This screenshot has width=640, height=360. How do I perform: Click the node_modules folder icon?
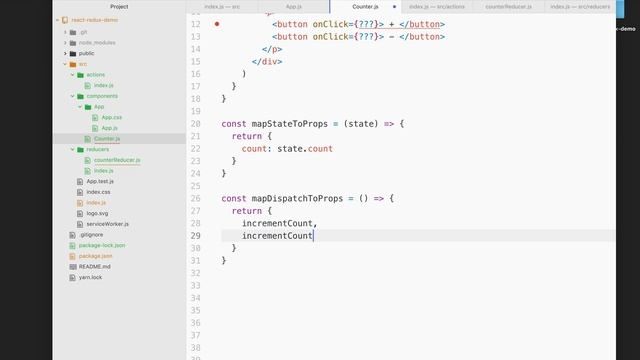pyautogui.click(x=73, y=43)
